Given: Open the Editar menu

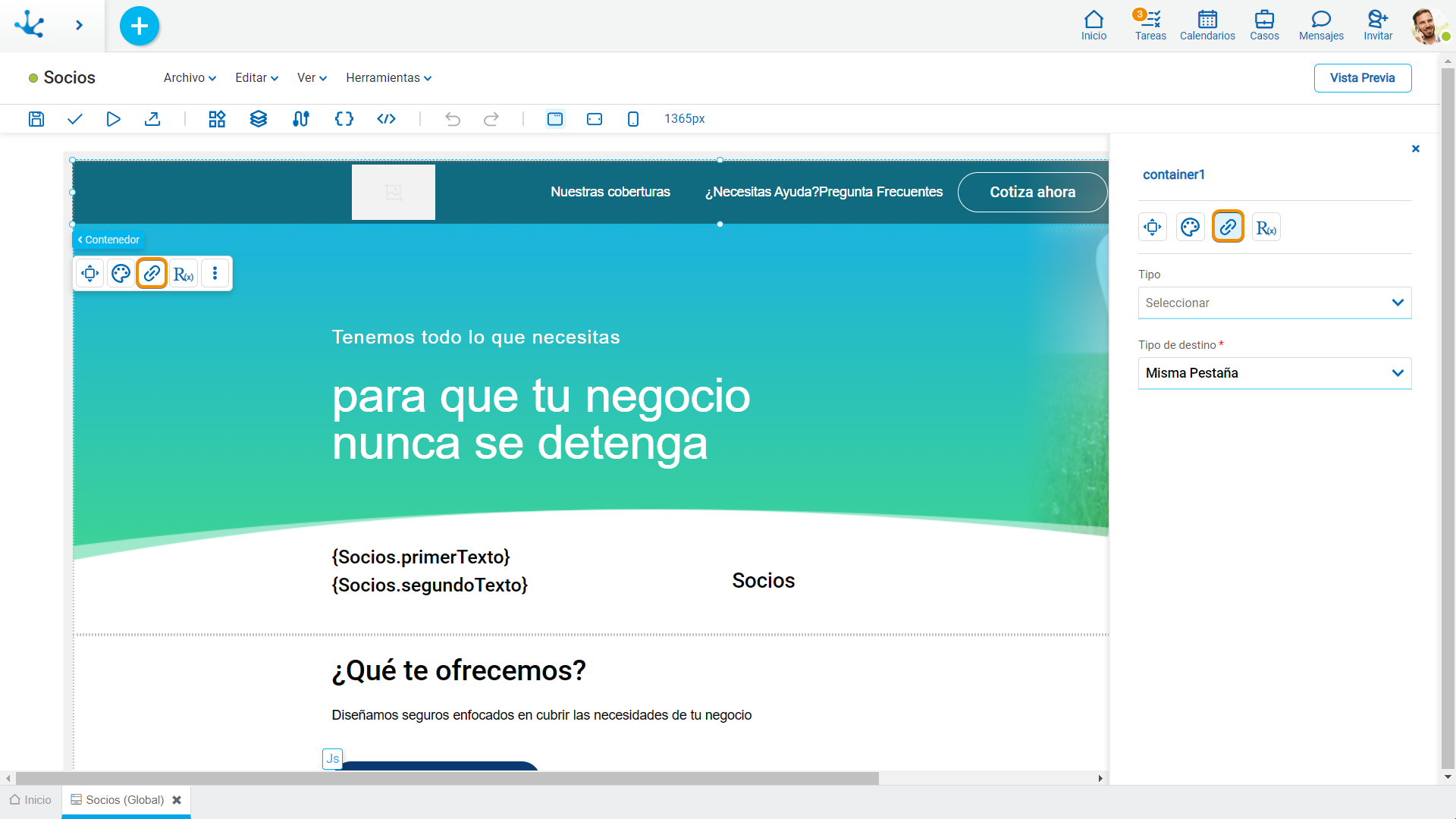Looking at the screenshot, I should coord(256,78).
